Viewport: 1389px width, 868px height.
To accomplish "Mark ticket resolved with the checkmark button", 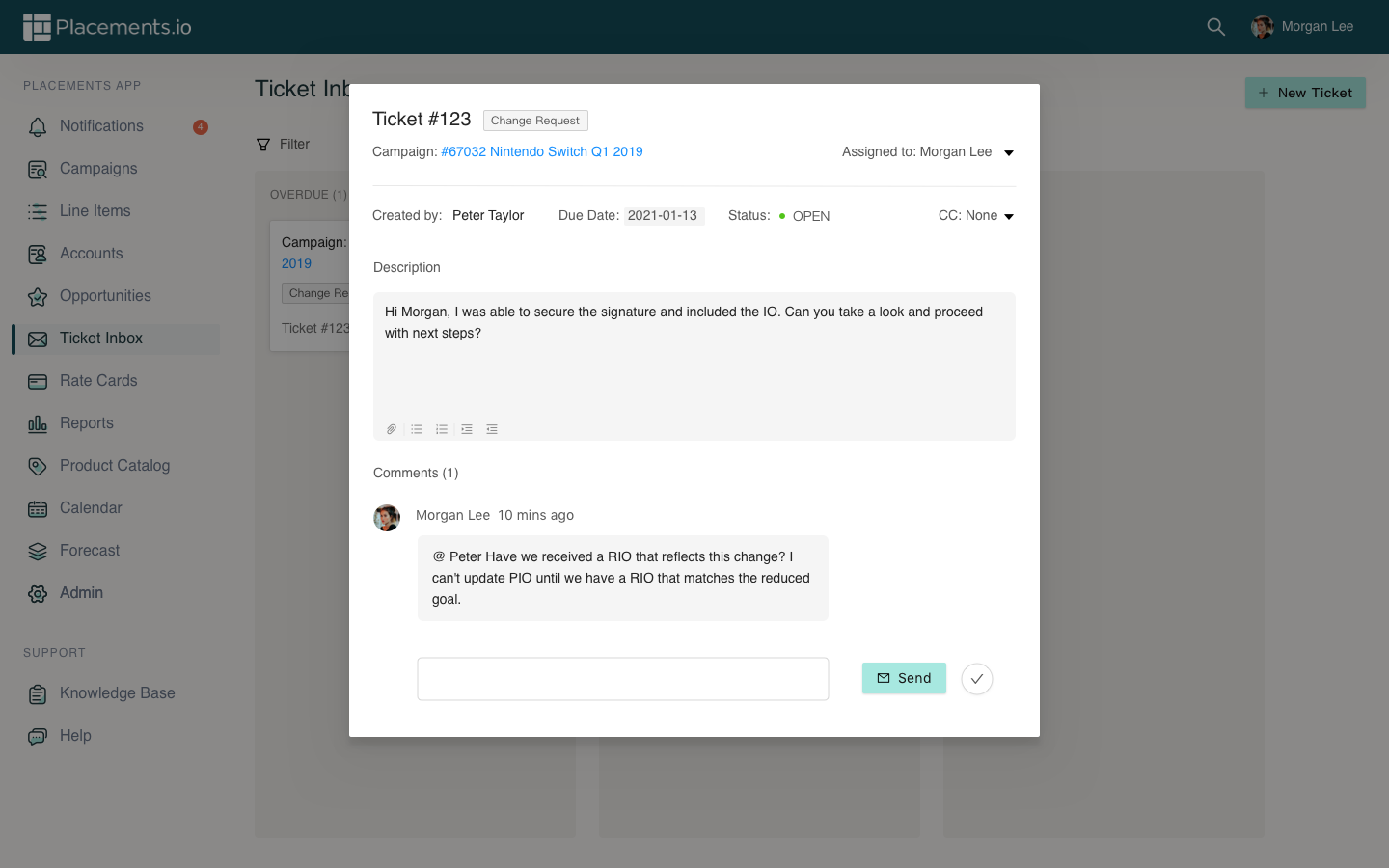I will point(976,679).
